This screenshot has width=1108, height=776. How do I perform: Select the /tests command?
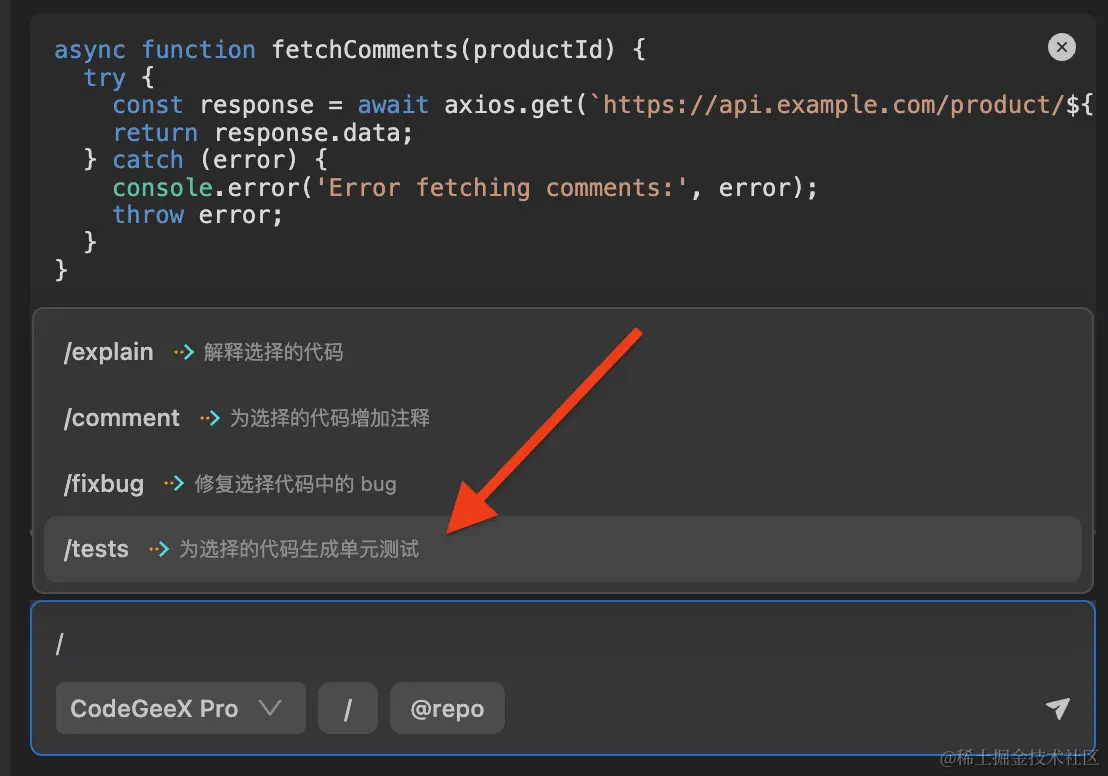tap(562, 549)
